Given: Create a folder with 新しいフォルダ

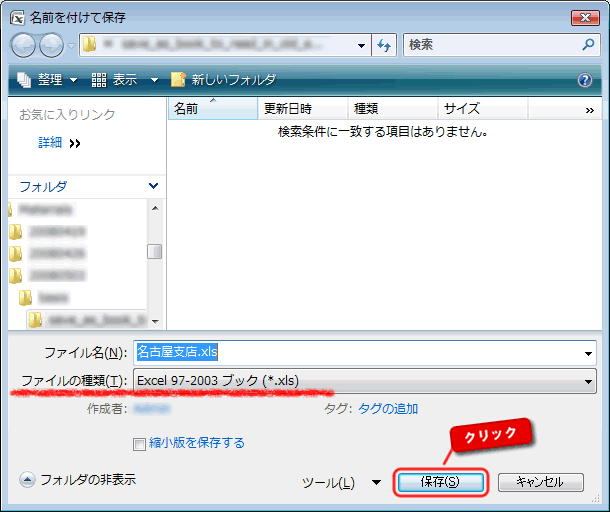Looking at the screenshot, I should 223,80.
